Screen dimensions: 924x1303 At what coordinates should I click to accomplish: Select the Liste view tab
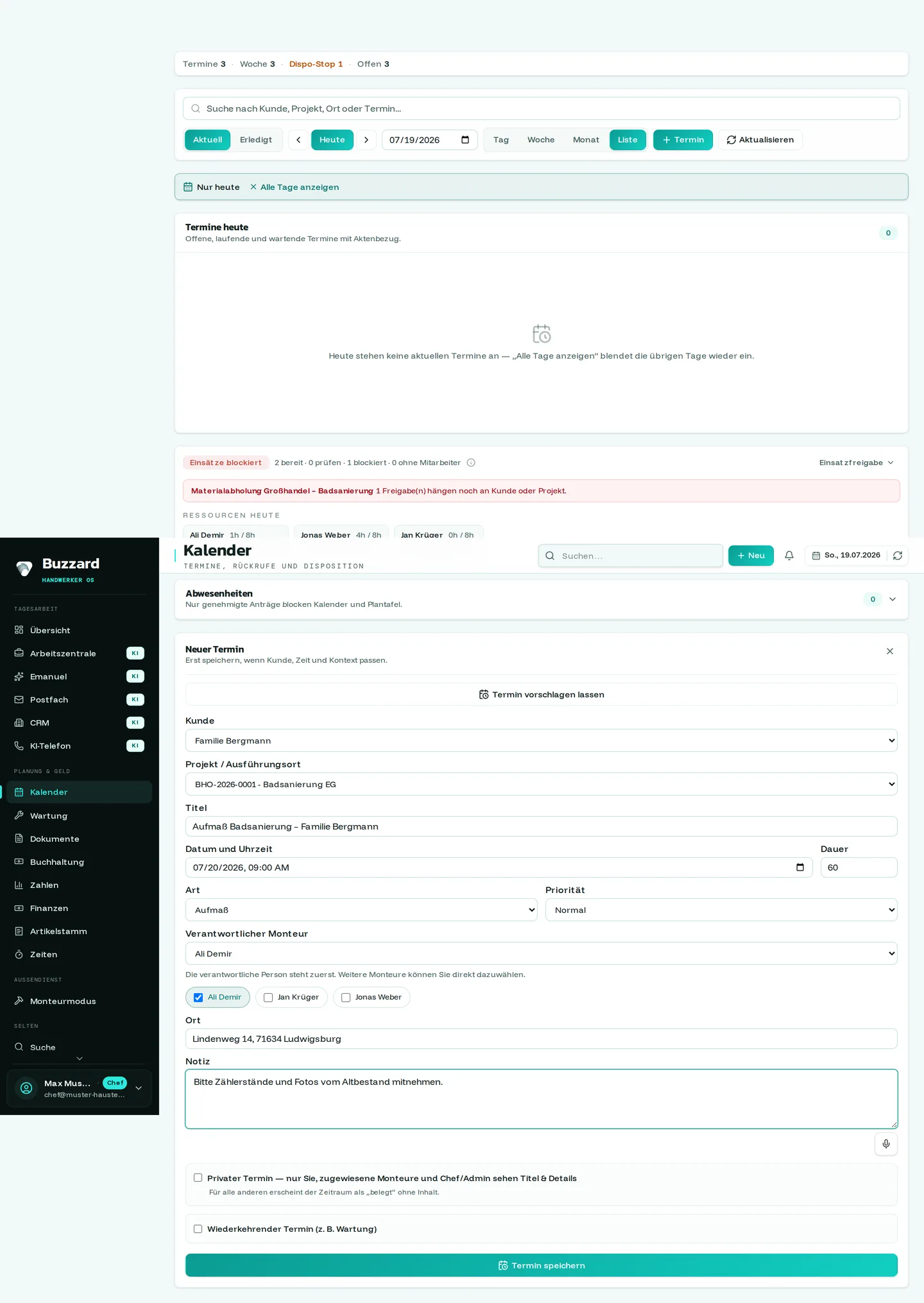[628, 140]
